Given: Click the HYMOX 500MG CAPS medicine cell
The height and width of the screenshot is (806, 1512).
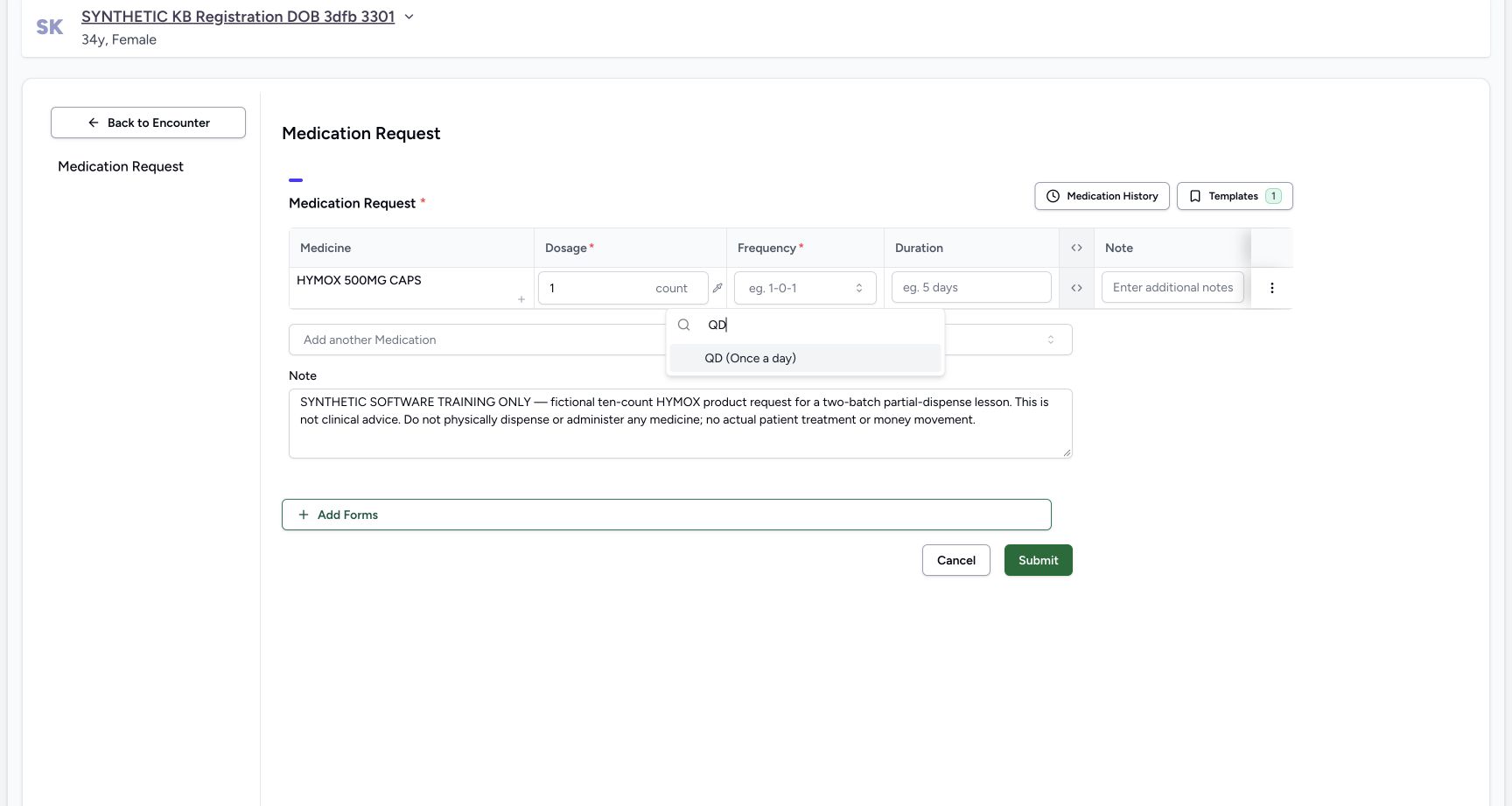Looking at the screenshot, I should pyautogui.click(x=411, y=288).
